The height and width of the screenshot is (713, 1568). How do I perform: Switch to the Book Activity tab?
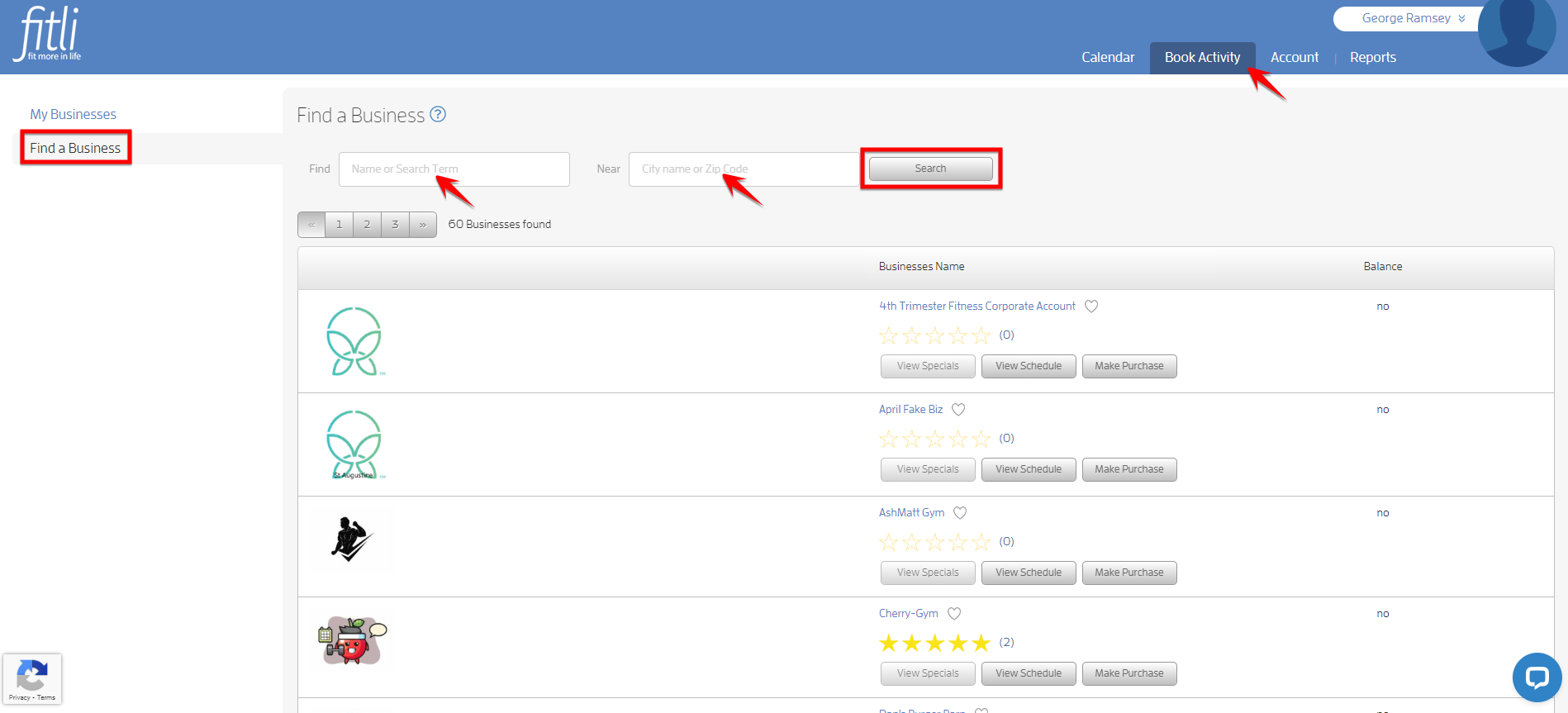pos(1202,57)
